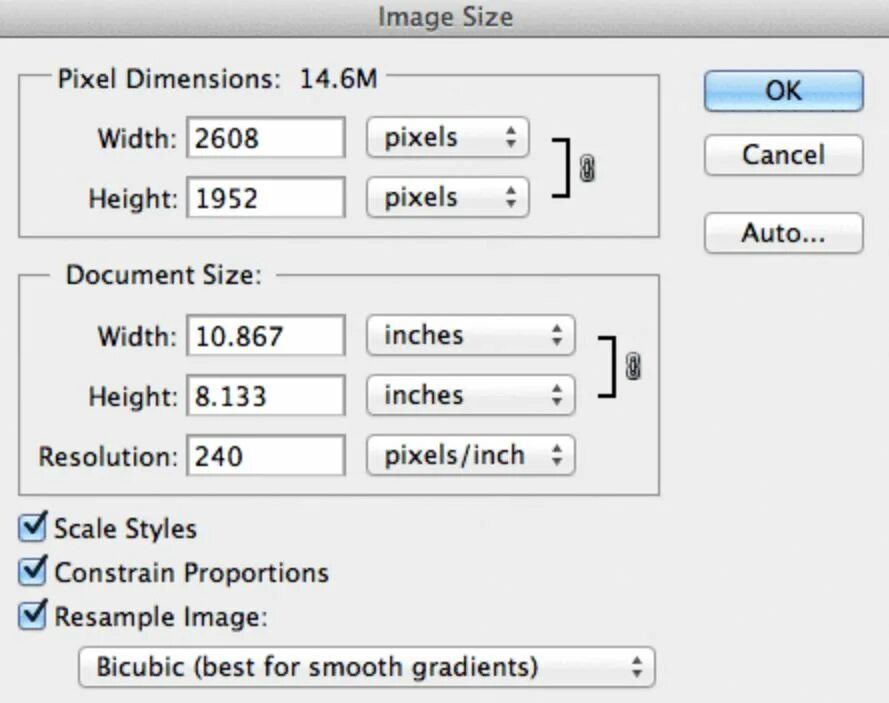The height and width of the screenshot is (703, 889).
Task: Open pixel width units dropdown
Action: [446, 138]
